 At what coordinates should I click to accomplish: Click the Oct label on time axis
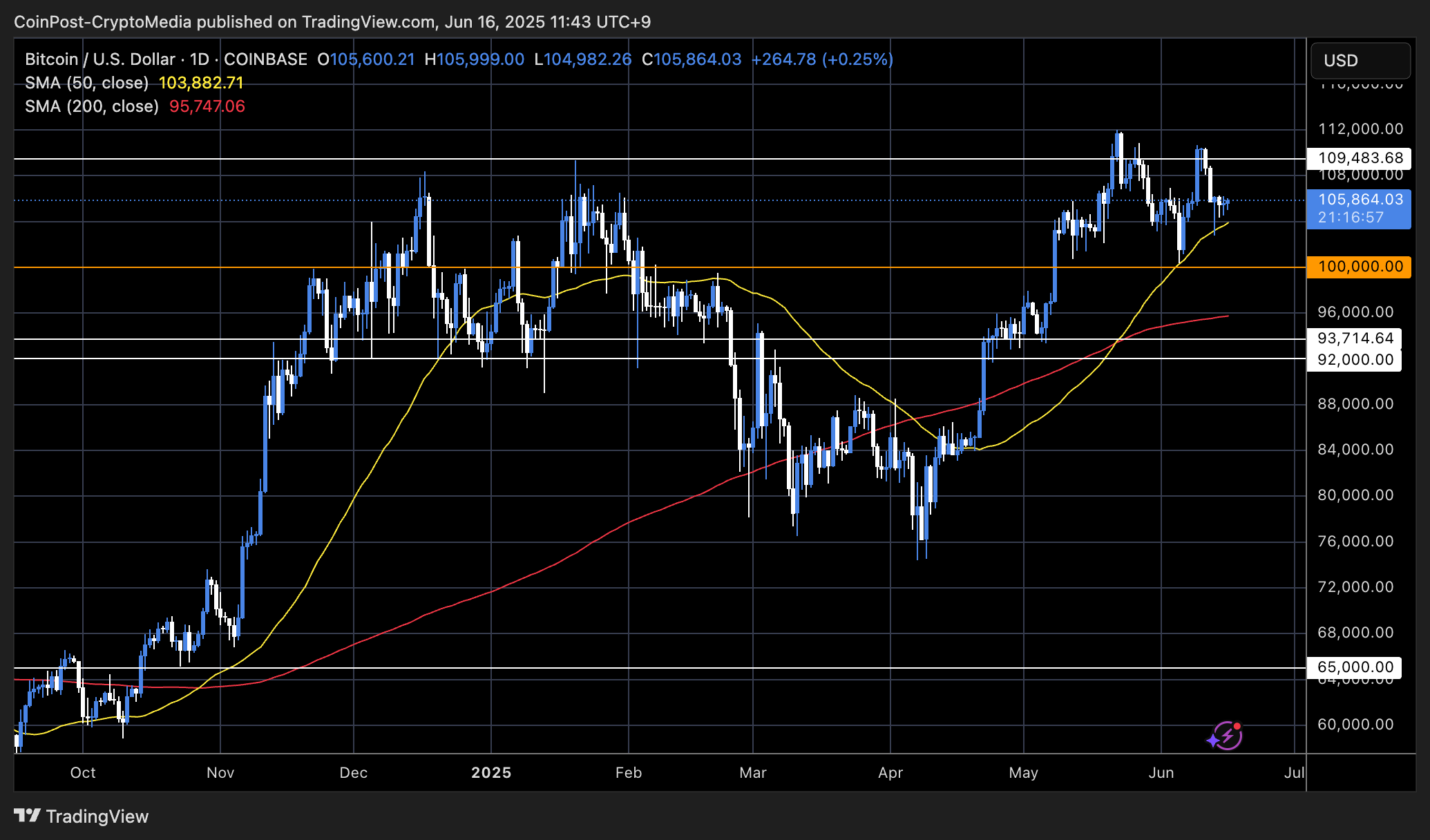pyautogui.click(x=83, y=772)
